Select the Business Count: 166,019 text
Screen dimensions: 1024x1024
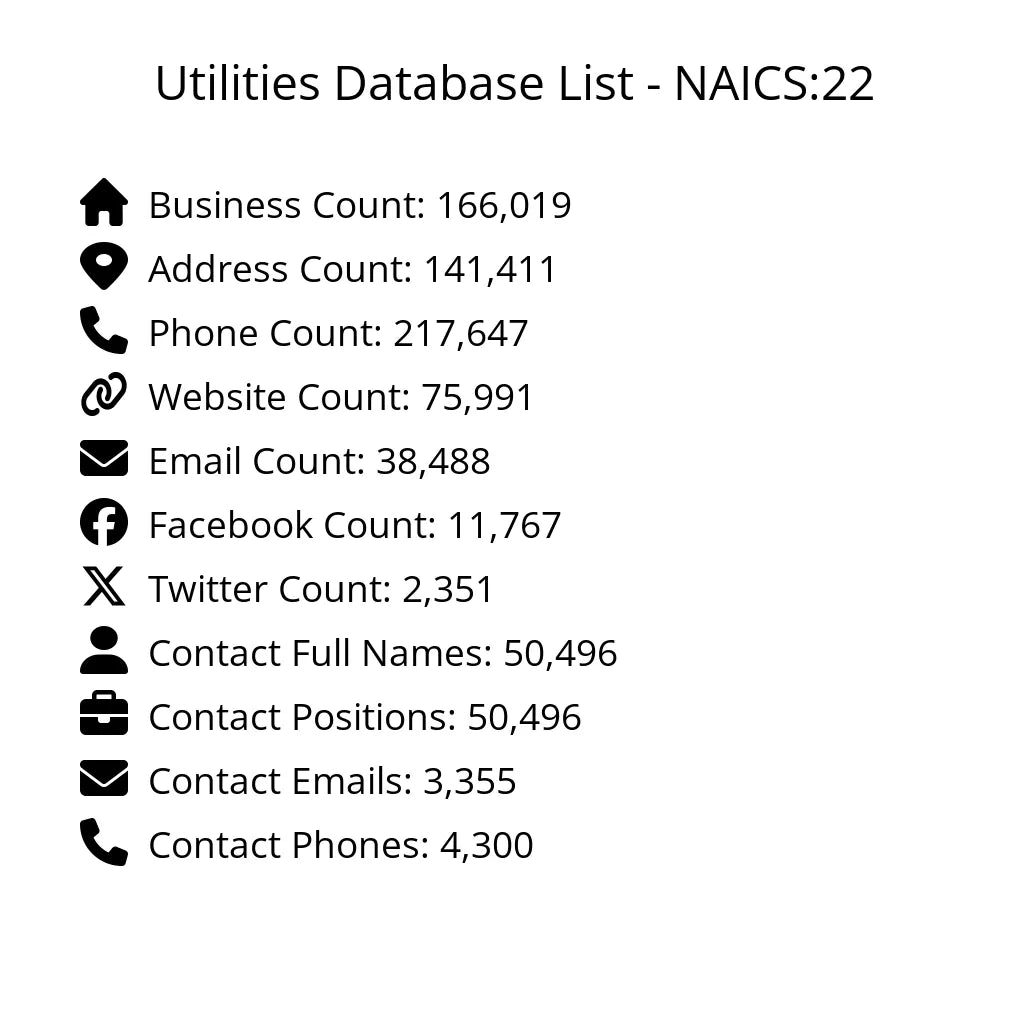point(360,205)
